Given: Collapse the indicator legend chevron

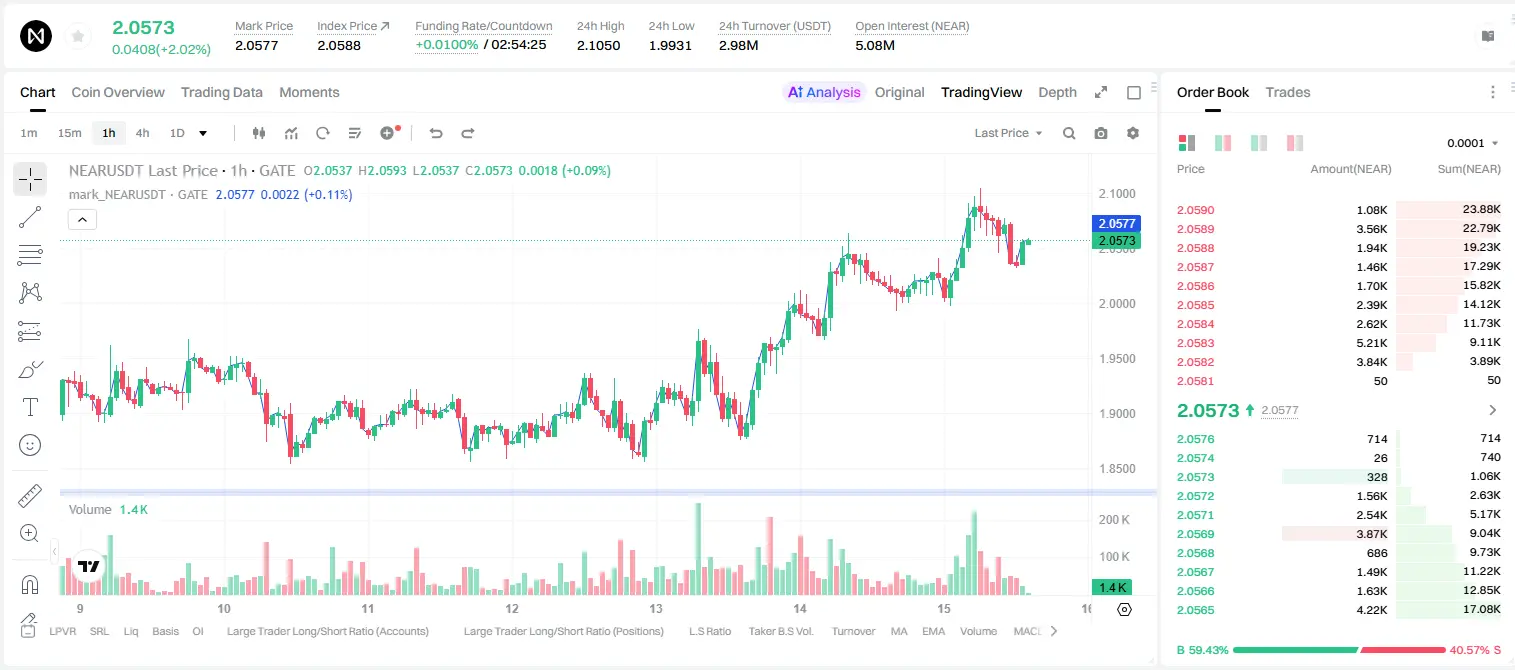Looking at the screenshot, I should click(82, 219).
